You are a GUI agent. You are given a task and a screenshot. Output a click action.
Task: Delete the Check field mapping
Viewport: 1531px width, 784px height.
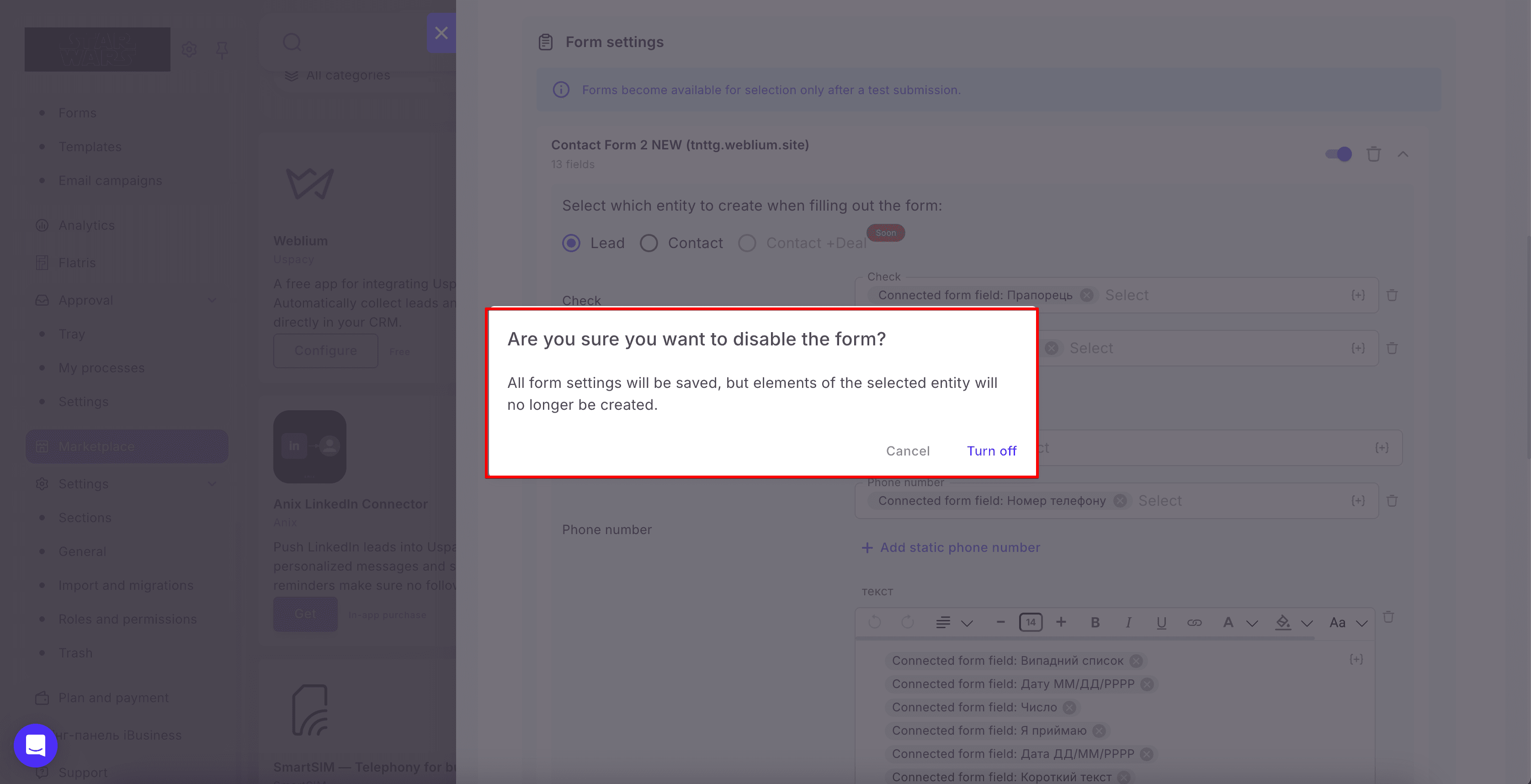[1392, 295]
